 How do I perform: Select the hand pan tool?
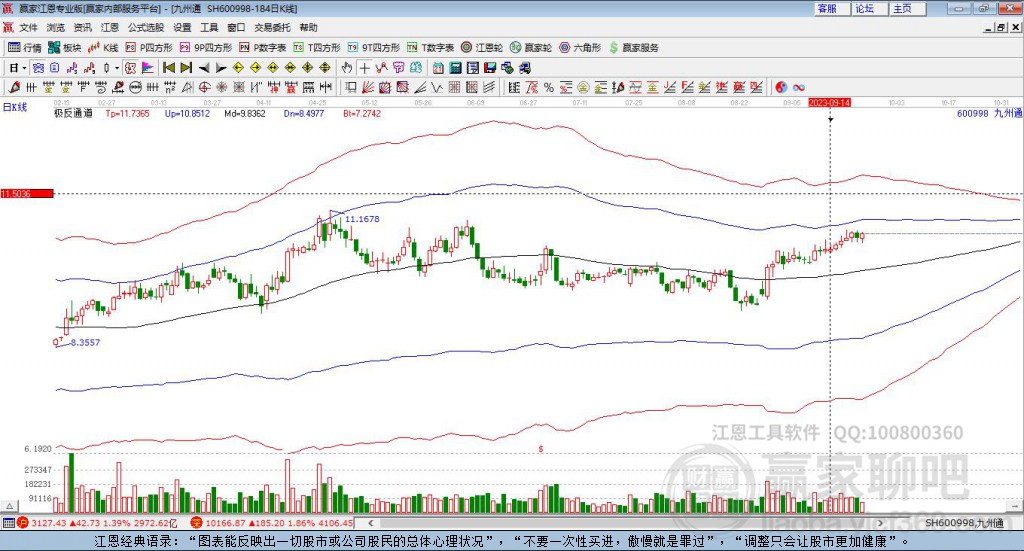(347, 67)
